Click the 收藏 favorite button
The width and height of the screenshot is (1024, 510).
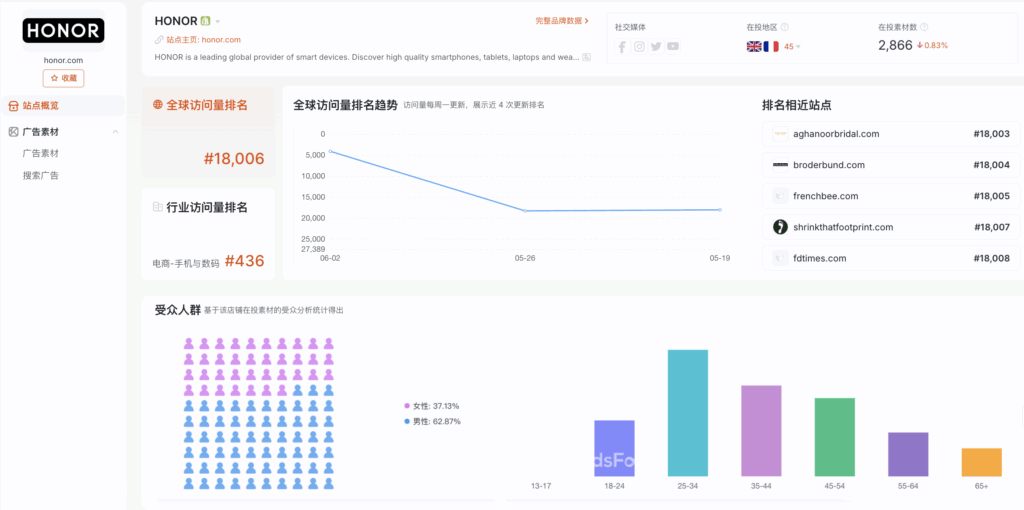63,78
